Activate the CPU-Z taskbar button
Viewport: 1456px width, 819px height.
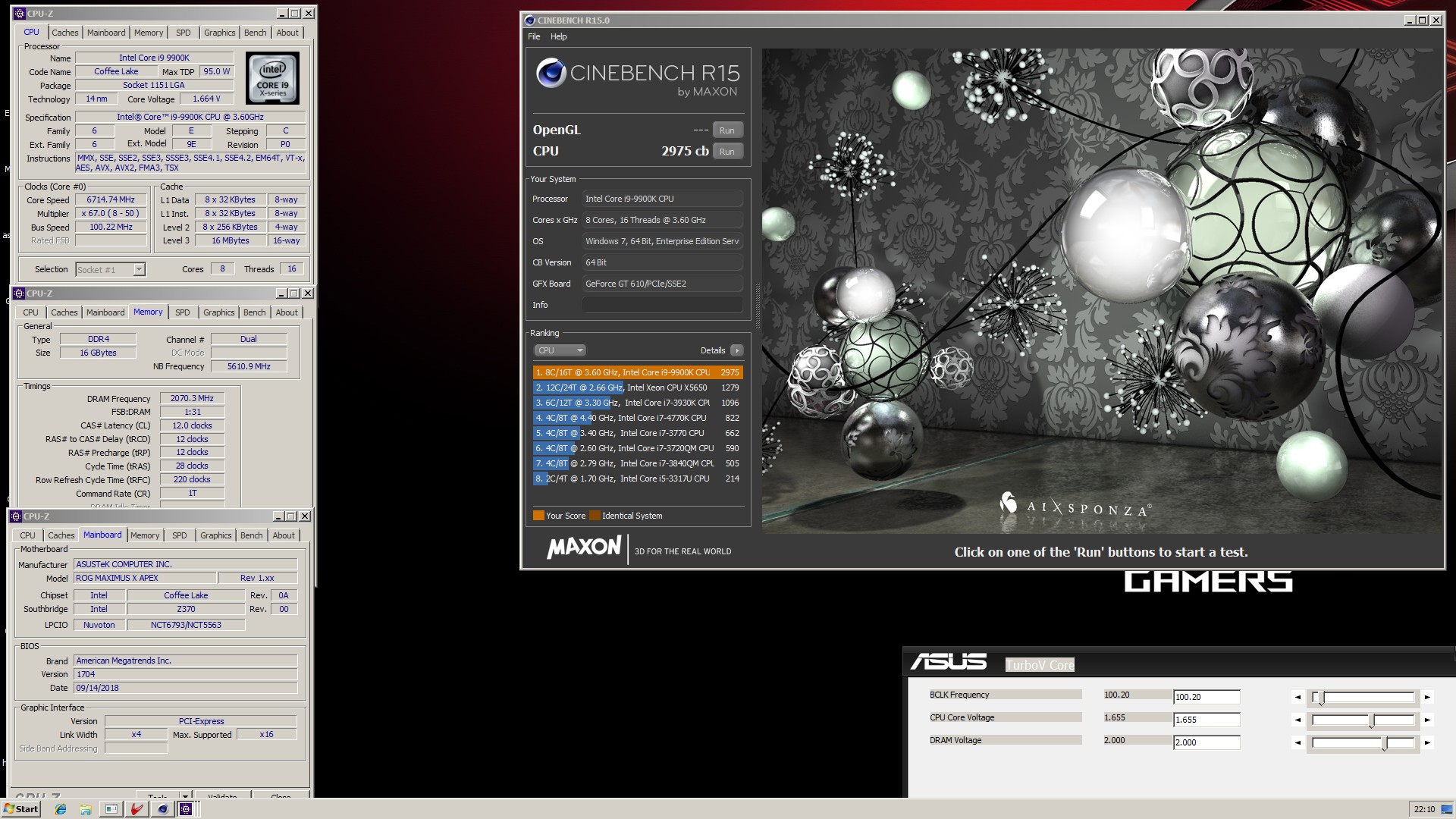click(x=186, y=809)
